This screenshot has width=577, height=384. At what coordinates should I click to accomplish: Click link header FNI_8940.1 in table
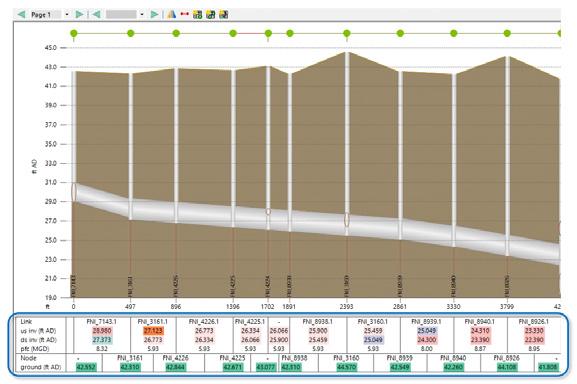[480, 321]
